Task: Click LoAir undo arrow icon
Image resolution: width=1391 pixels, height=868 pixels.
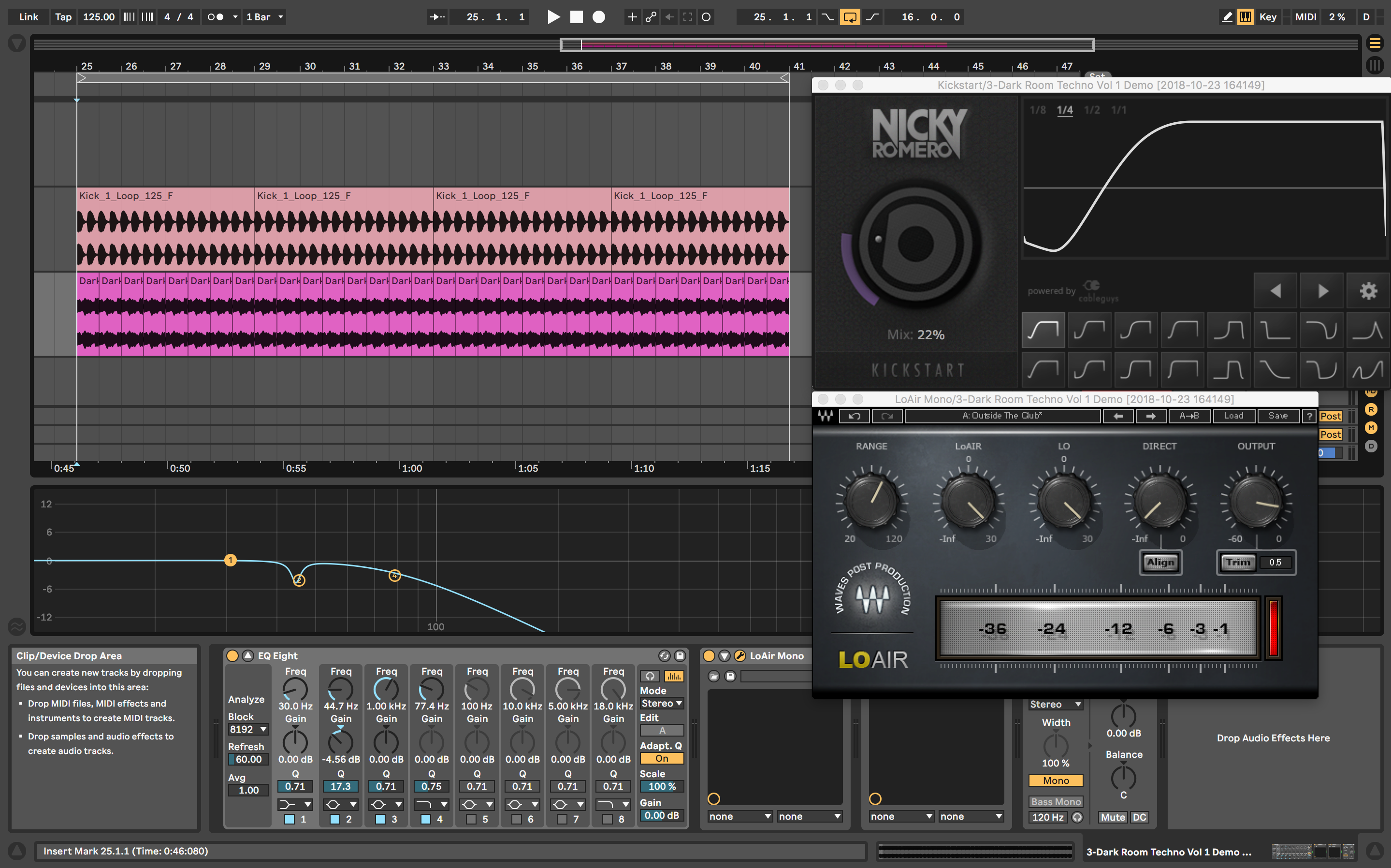Action: click(854, 416)
